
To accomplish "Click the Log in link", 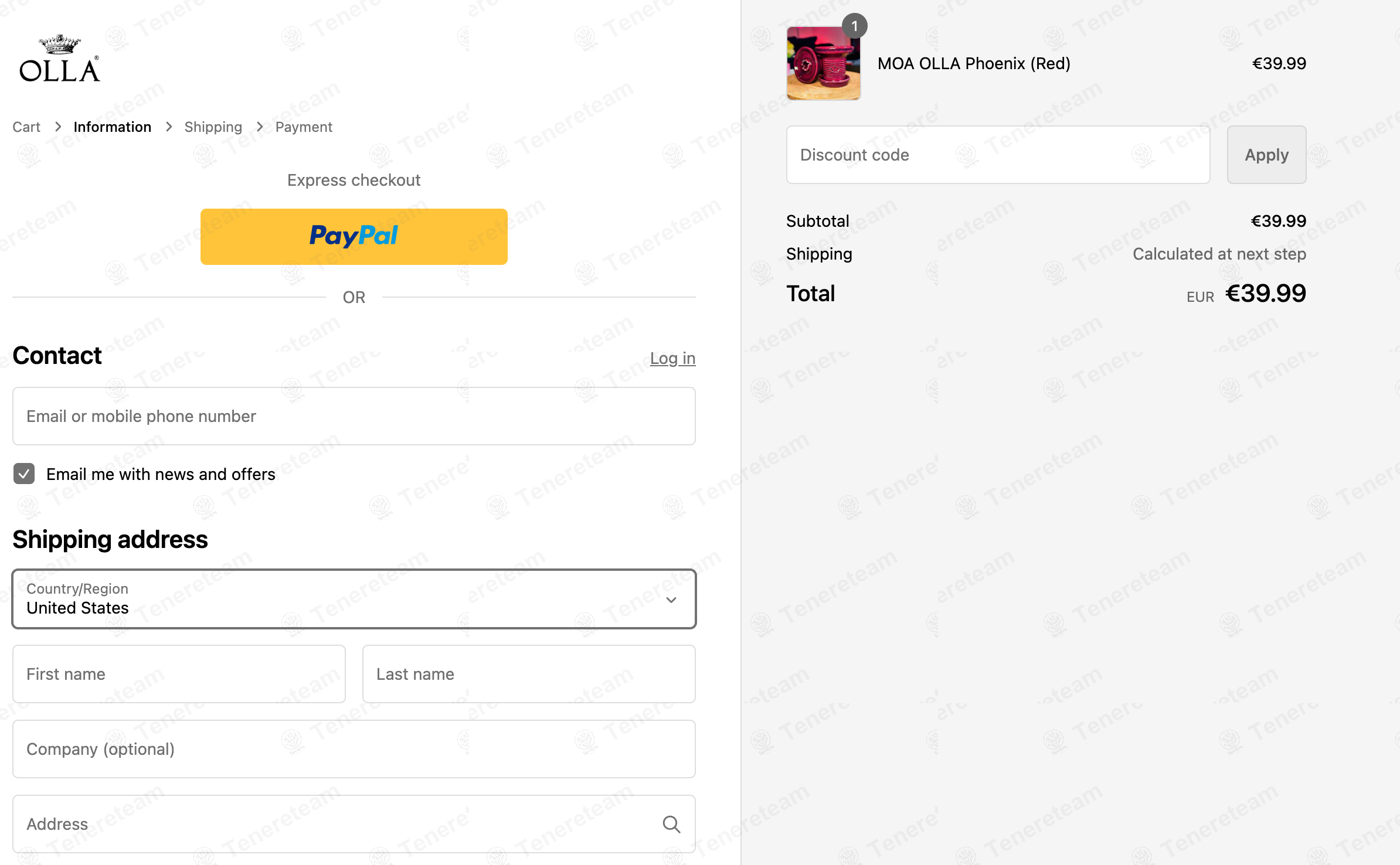I will pyautogui.click(x=672, y=358).
